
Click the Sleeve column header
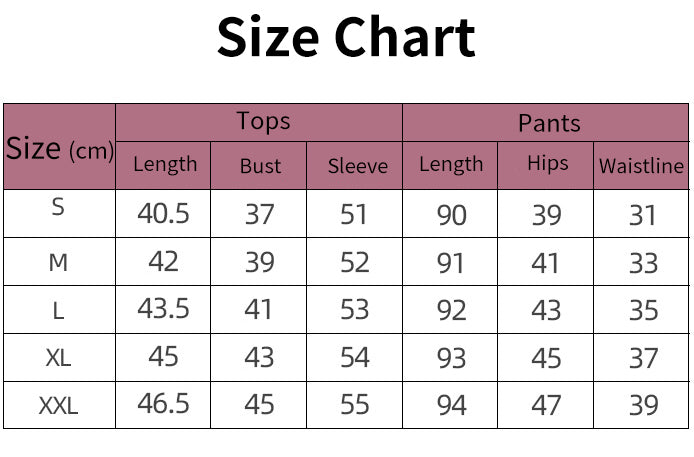pyautogui.click(x=357, y=166)
